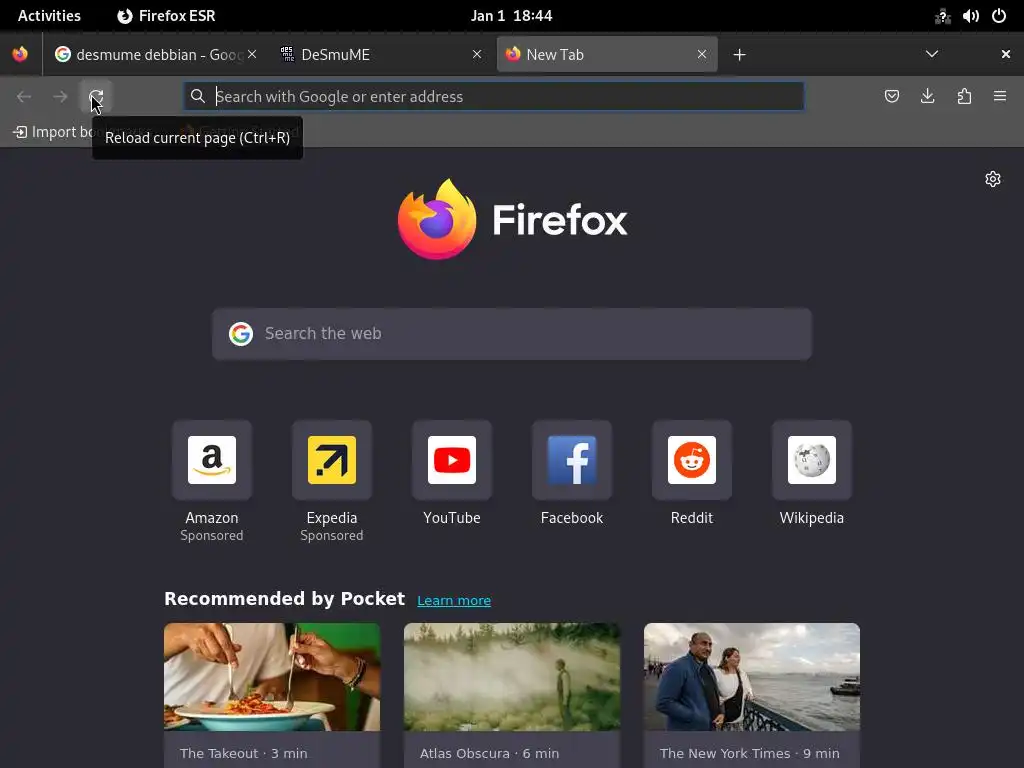Click the Learn more Pocket link
The width and height of the screenshot is (1024, 768).
[x=454, y=600]
